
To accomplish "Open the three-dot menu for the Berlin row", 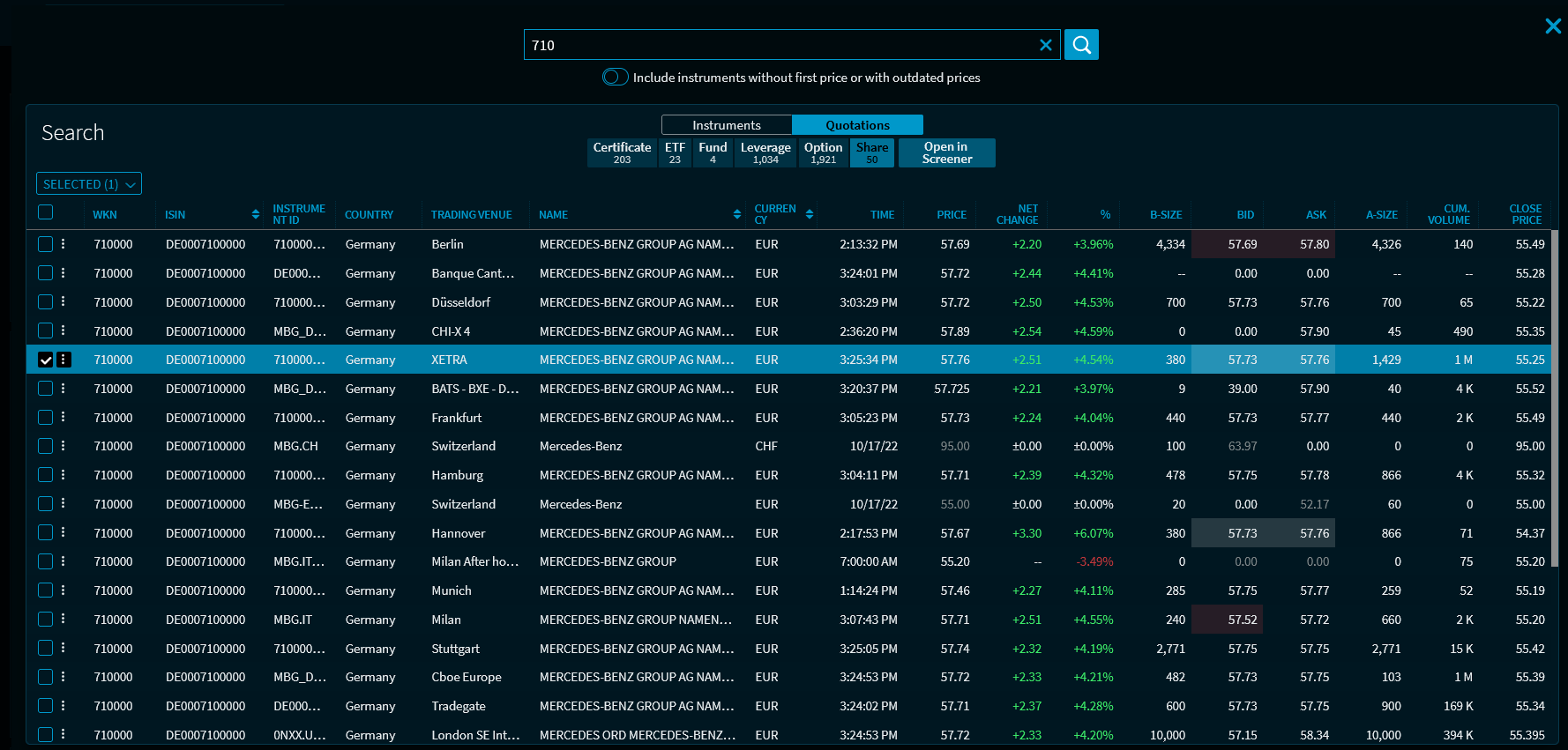I will (x=63, y=244).
